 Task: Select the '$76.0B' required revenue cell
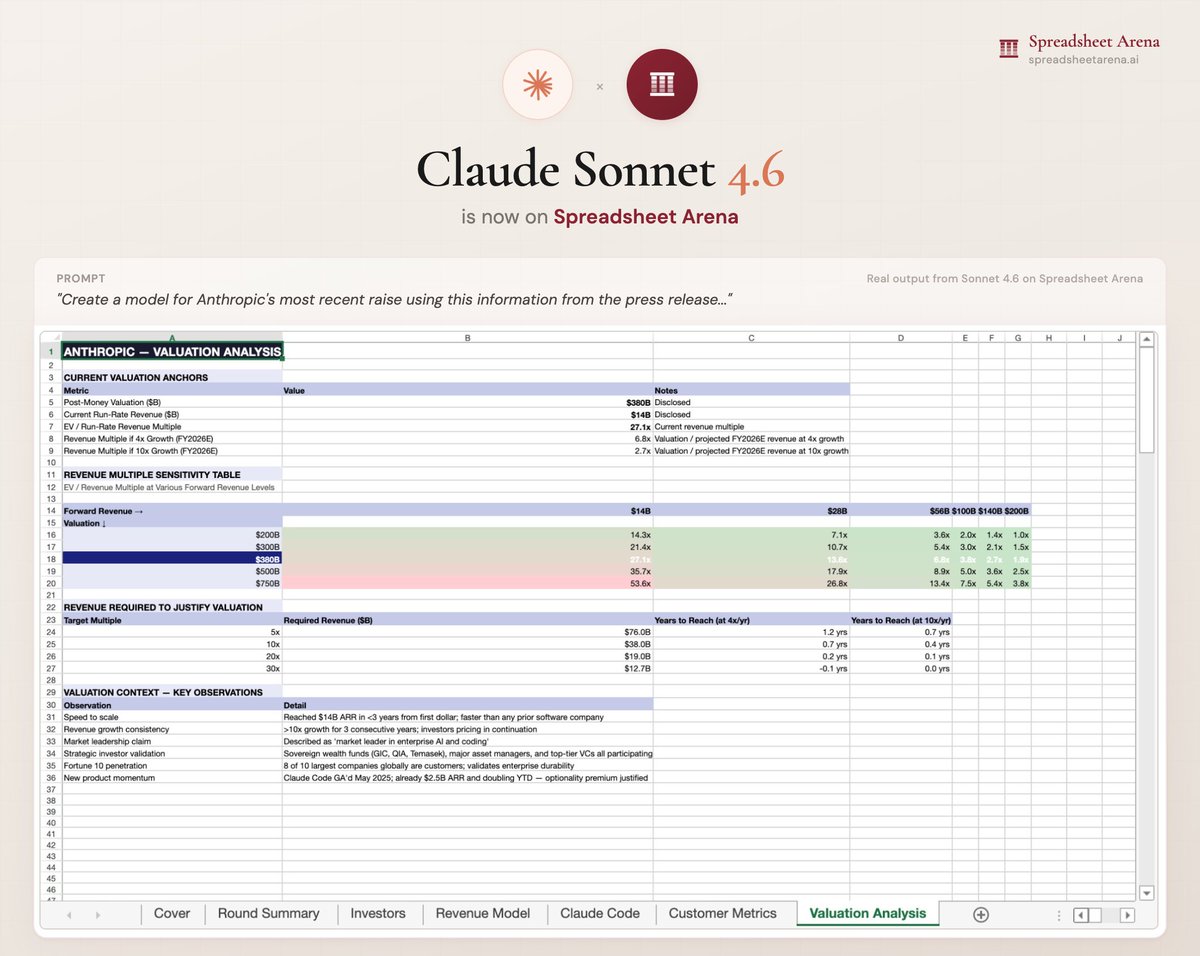468,632
